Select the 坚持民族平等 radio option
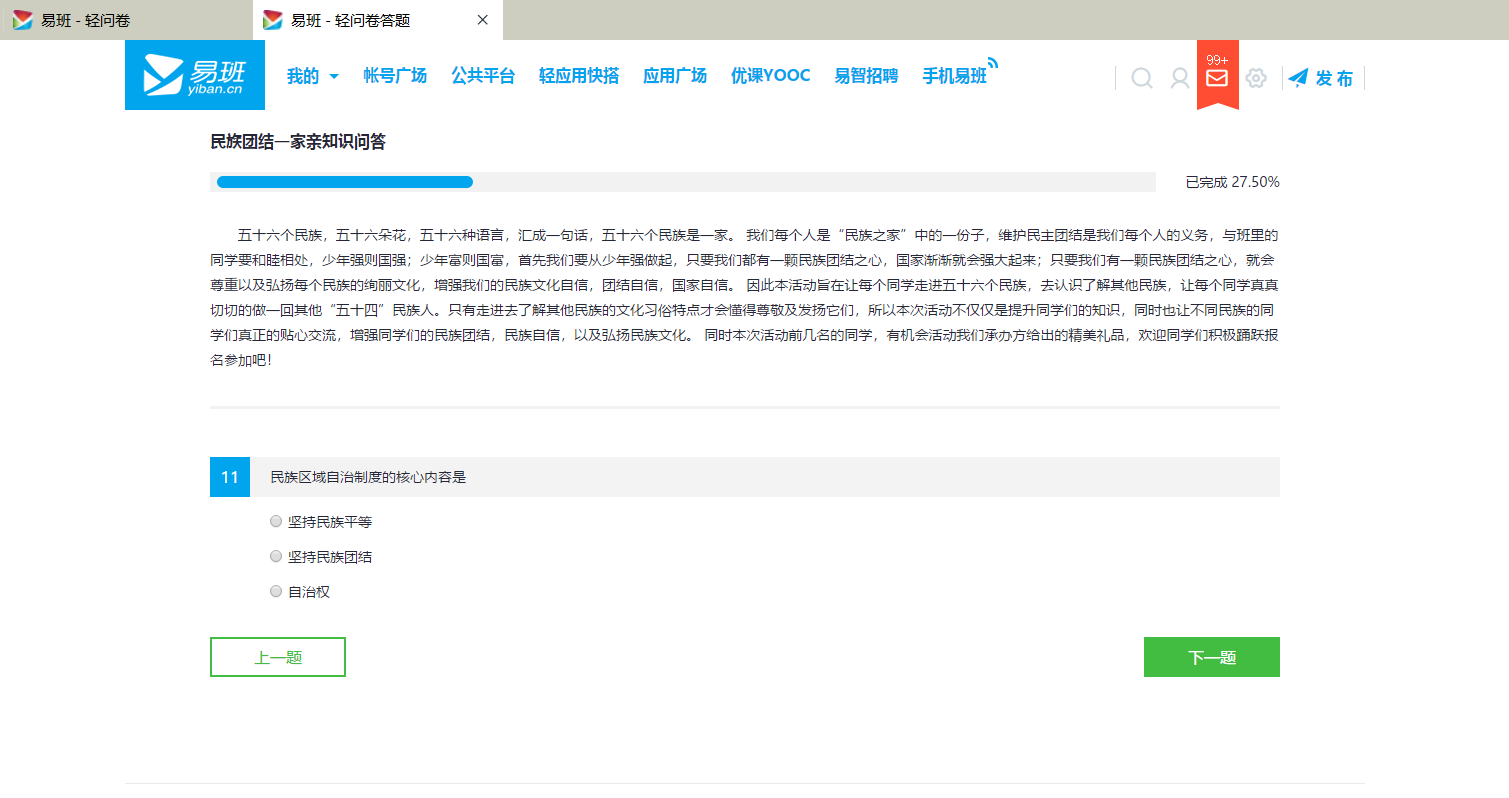1509x798 pixels. [276, 521]
